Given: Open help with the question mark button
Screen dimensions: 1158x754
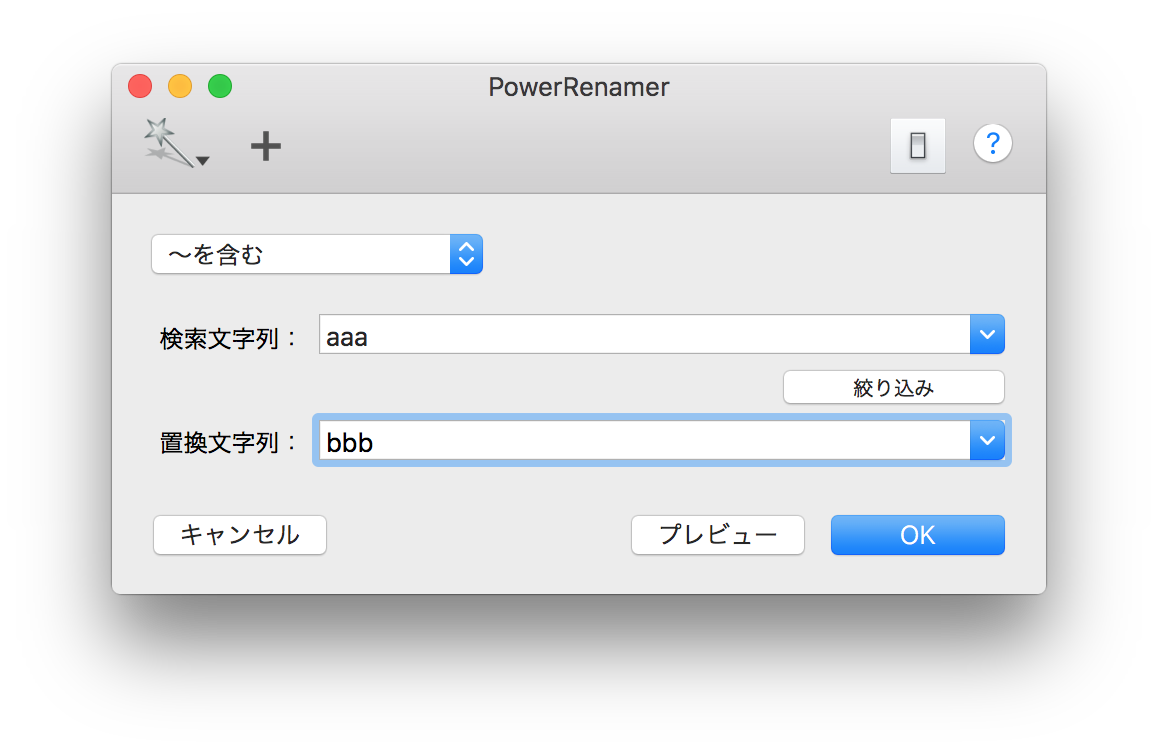Looking at the screenshot, I should 992,143.
